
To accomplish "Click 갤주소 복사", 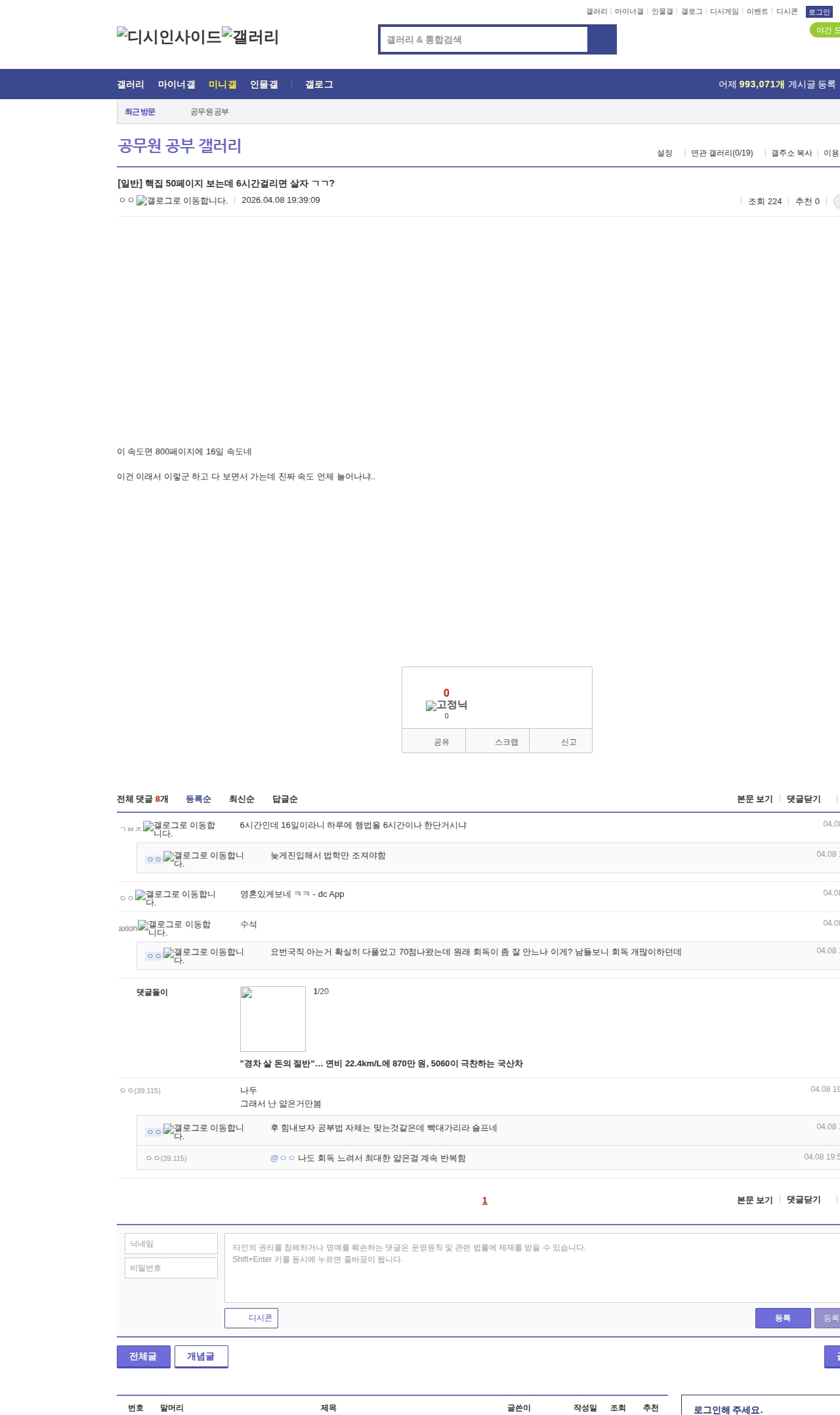I will pos(791,154).
